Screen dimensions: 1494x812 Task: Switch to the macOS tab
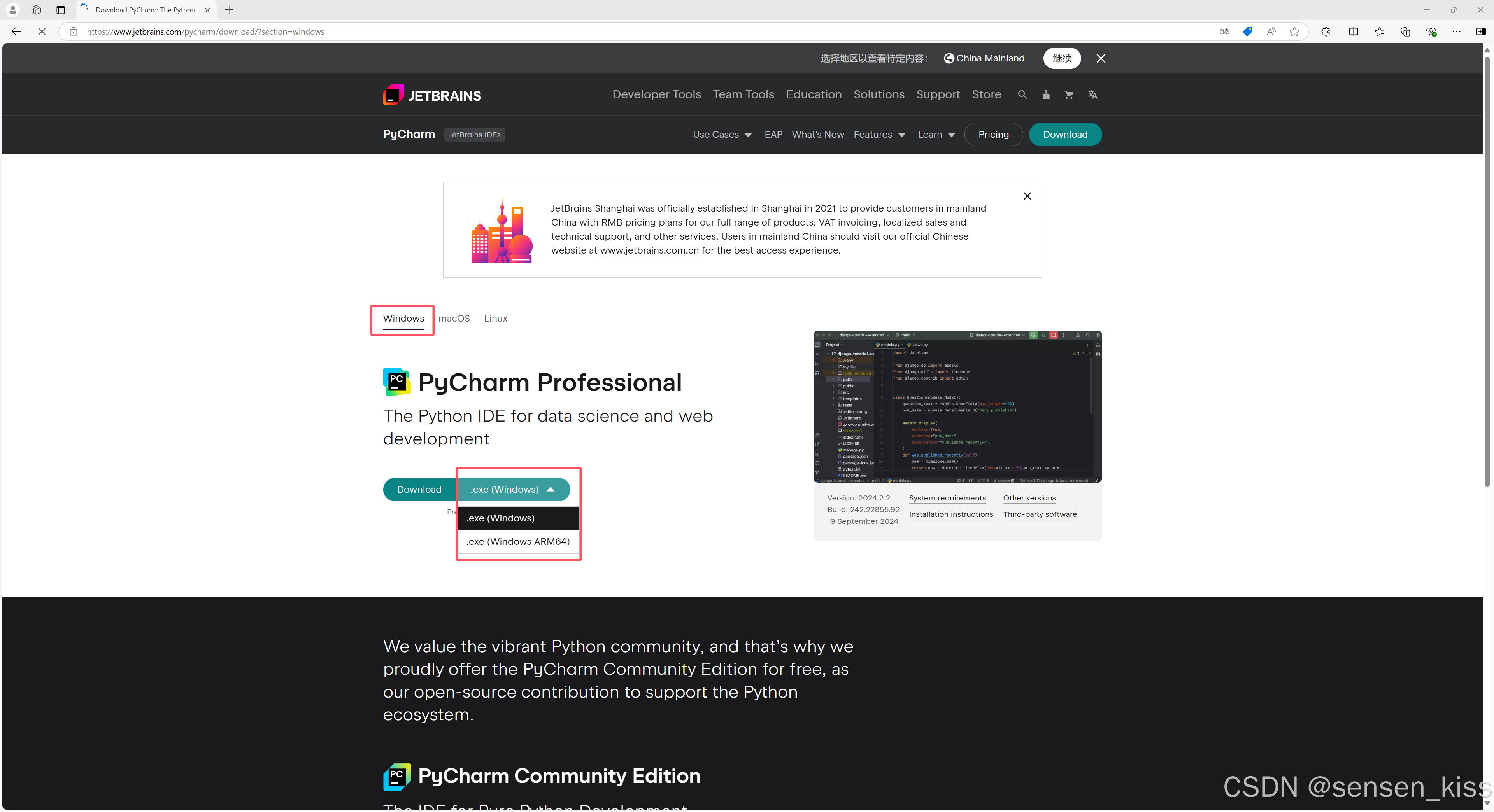click(454, 318)
